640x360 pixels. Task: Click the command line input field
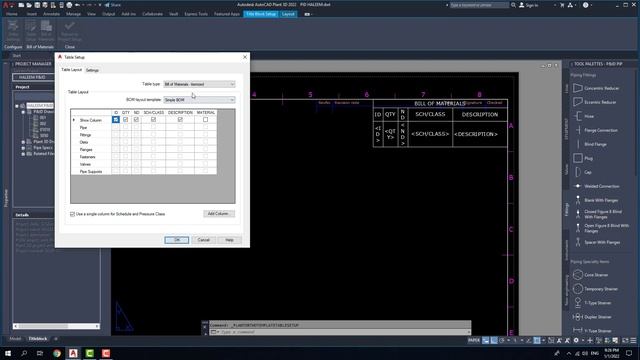[x=340, y=332]
